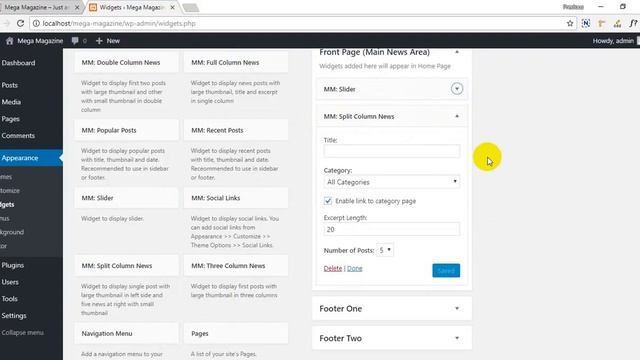Image resolution: width=640 pixels, height=360 pixels.
Task: Expand the Footer Two widget area
Action: (x=457, y=338)
